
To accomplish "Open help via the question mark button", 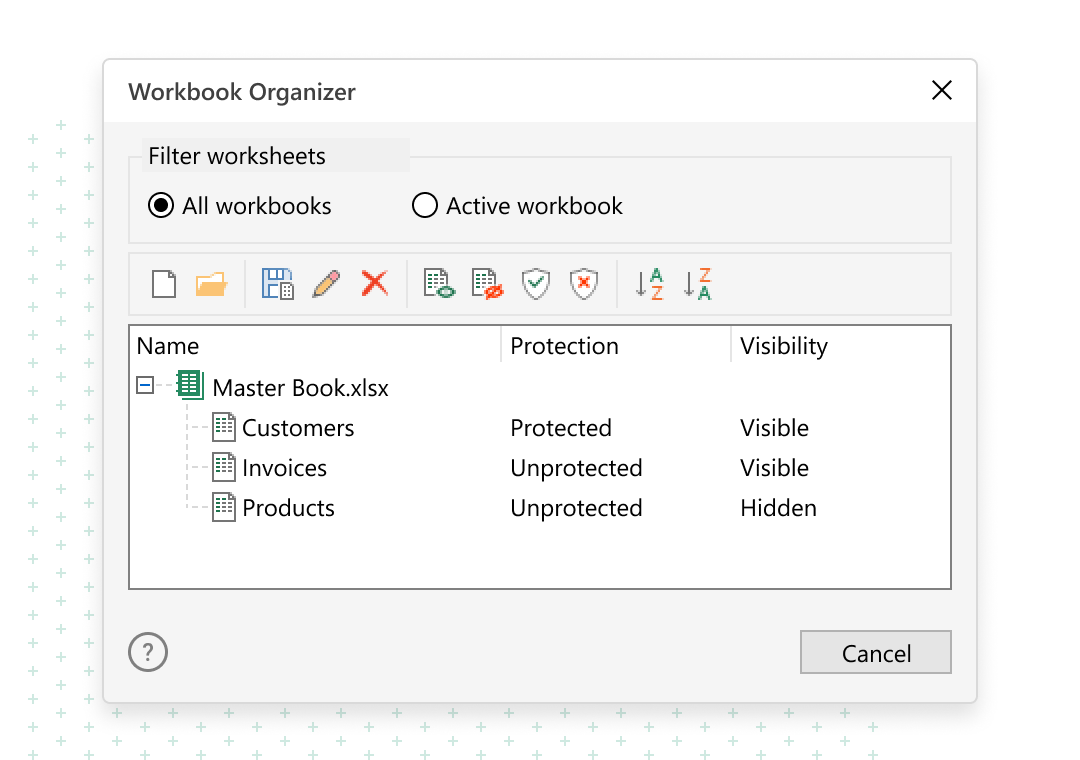I will tap(147, 651).
